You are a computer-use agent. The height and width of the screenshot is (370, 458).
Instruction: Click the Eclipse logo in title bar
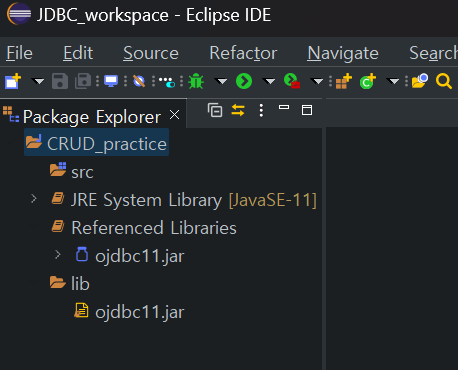pos(19,14)
